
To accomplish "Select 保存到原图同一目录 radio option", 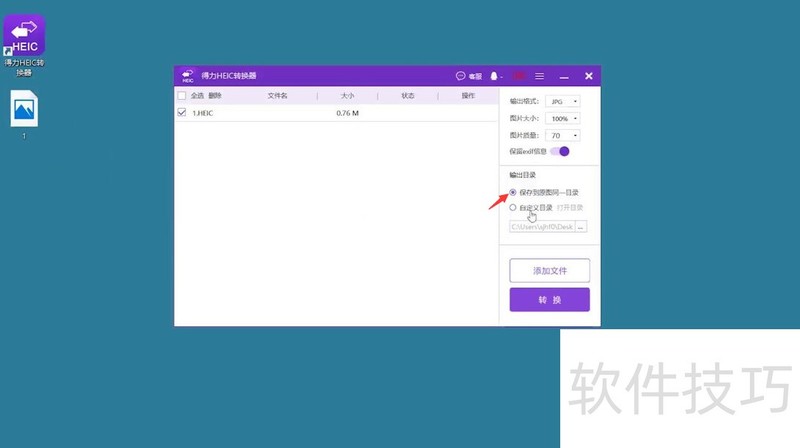I will (x=513, y=192).
